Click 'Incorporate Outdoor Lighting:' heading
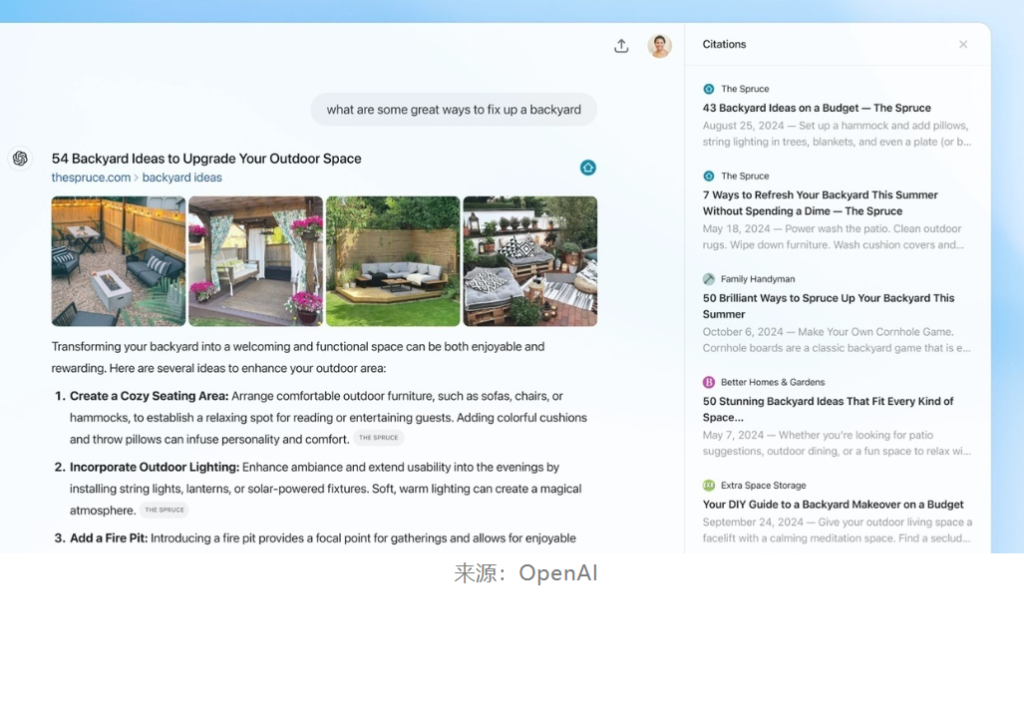Image resolution: width=1024 pixels, height=711 pixels. [x=154, y=467]
